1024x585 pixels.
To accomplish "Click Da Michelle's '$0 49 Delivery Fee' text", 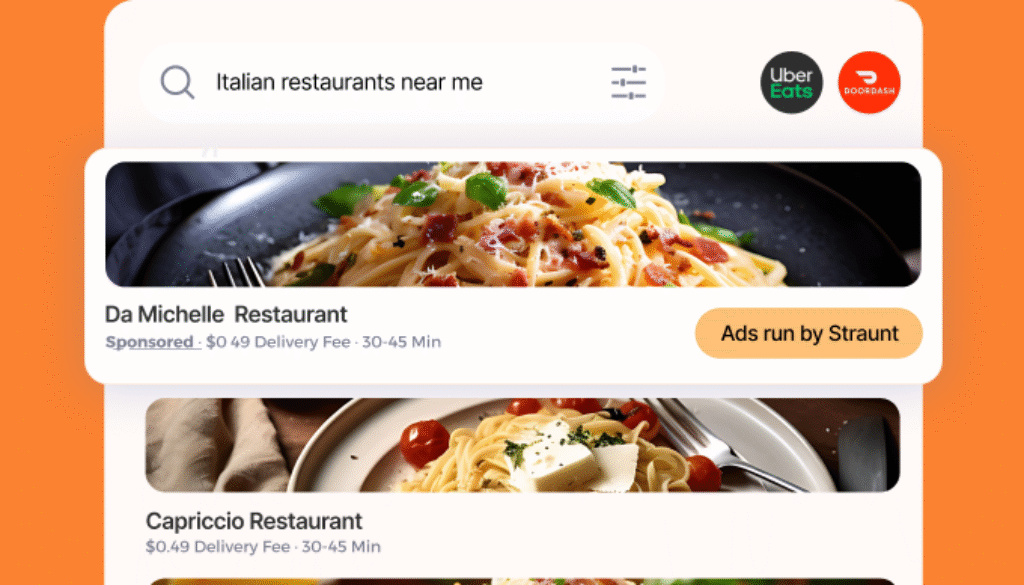I will tap(278, 342).
